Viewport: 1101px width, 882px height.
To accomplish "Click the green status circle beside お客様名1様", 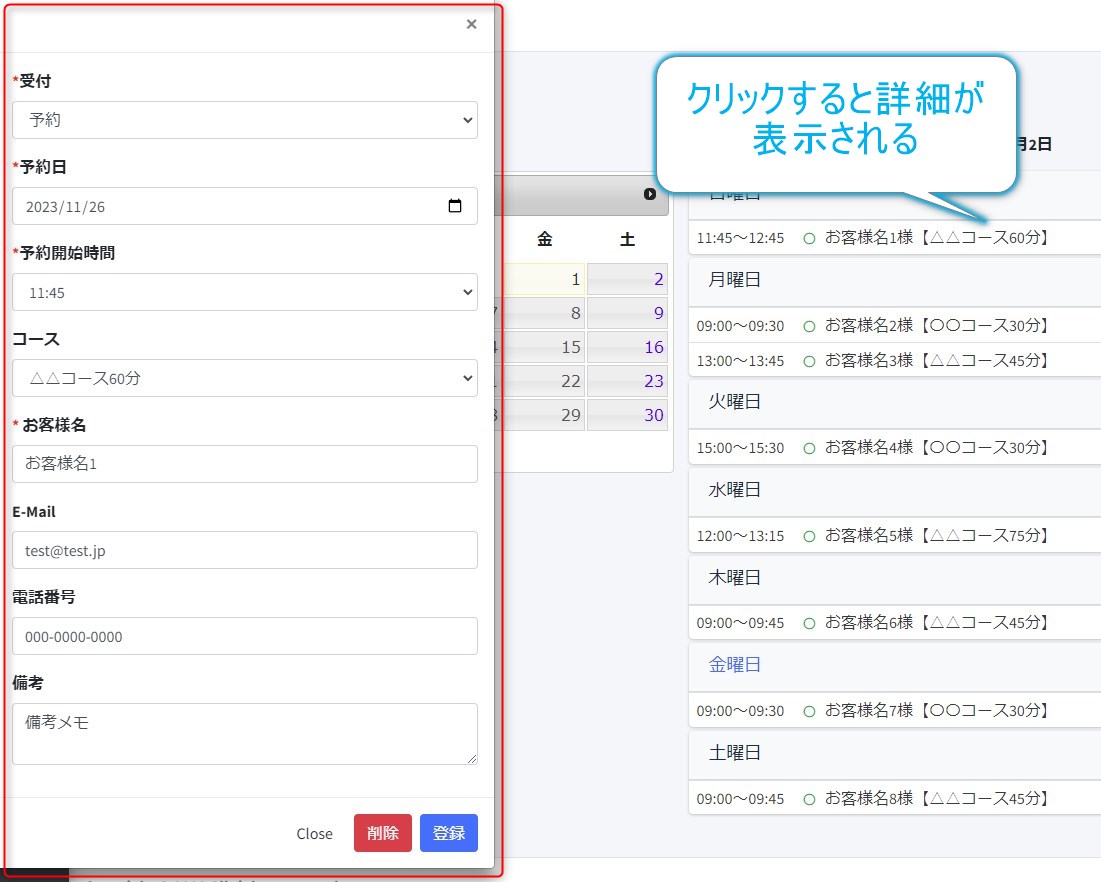I will (808, 238).
